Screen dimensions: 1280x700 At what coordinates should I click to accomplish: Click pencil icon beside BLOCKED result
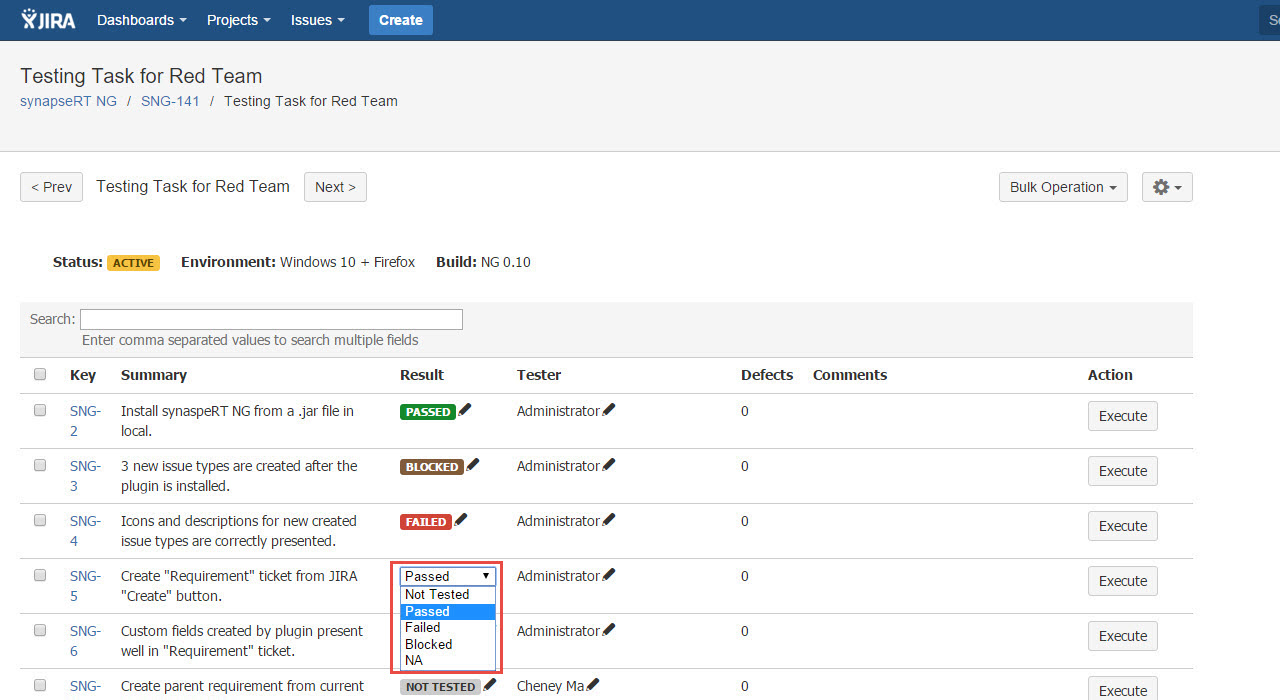tap(473, 465)
